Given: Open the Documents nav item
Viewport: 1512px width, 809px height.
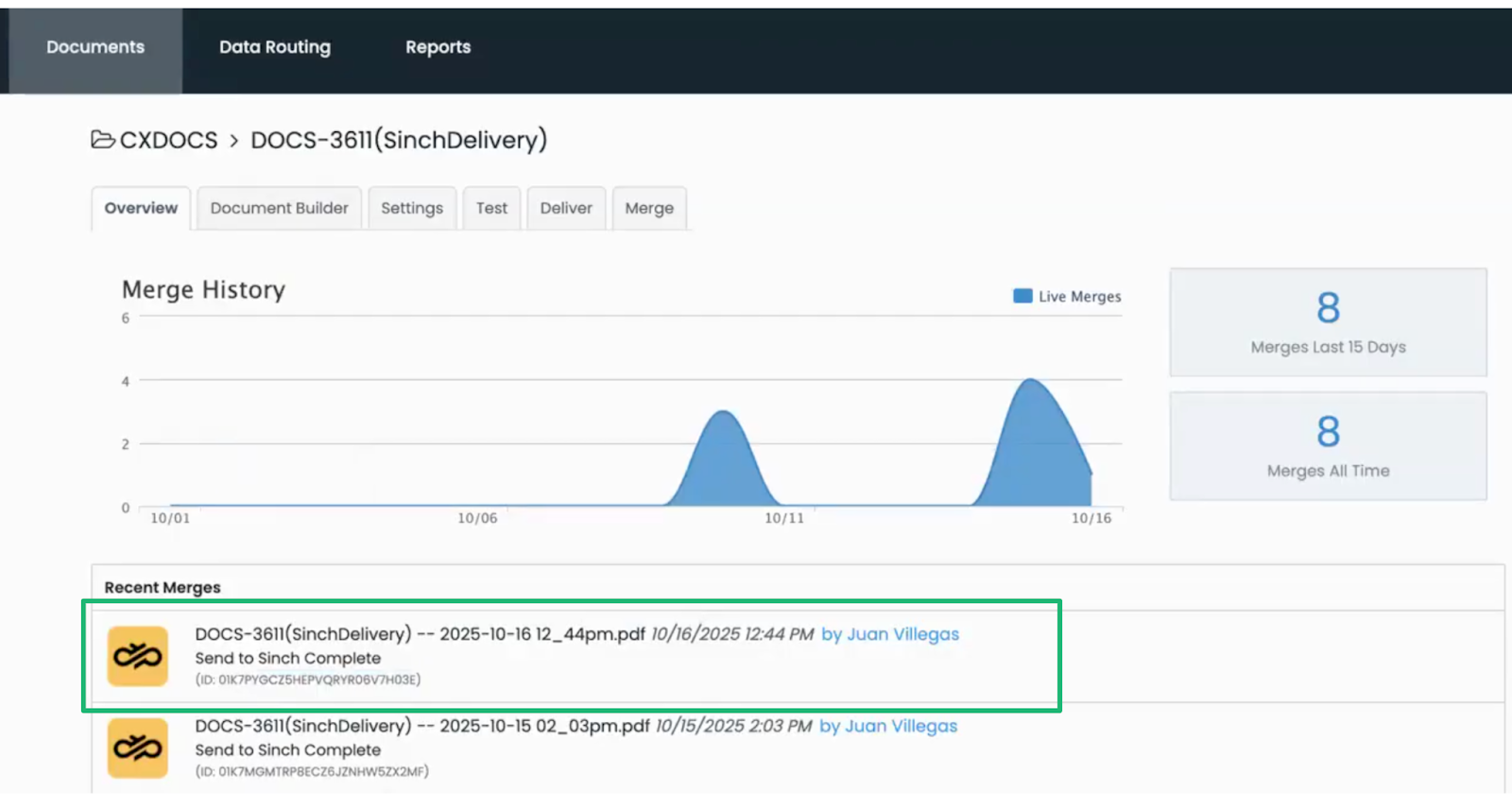Looking at the screenshot, I should (95, 47).
